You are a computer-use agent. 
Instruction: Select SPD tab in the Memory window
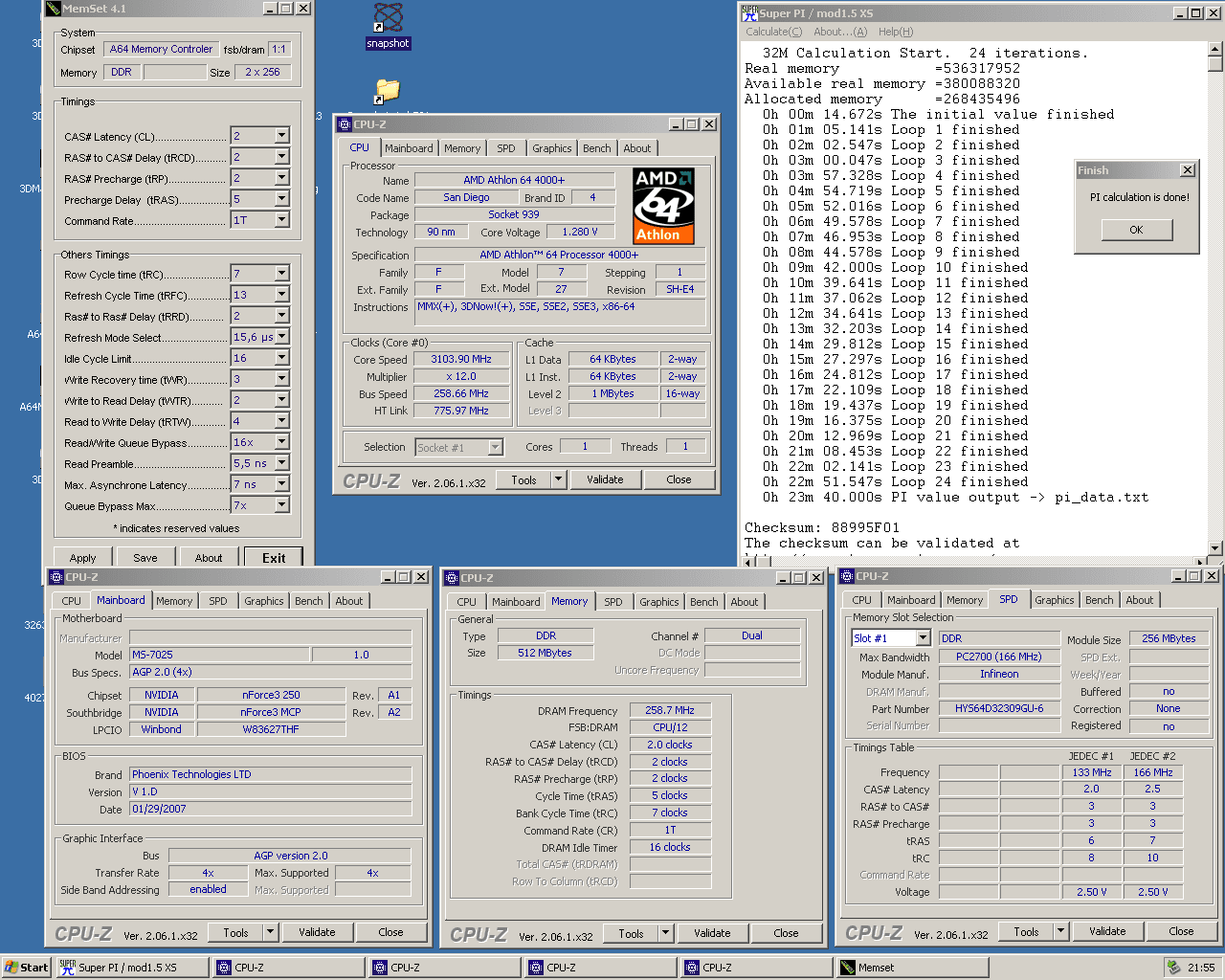[x=613, y=602]
